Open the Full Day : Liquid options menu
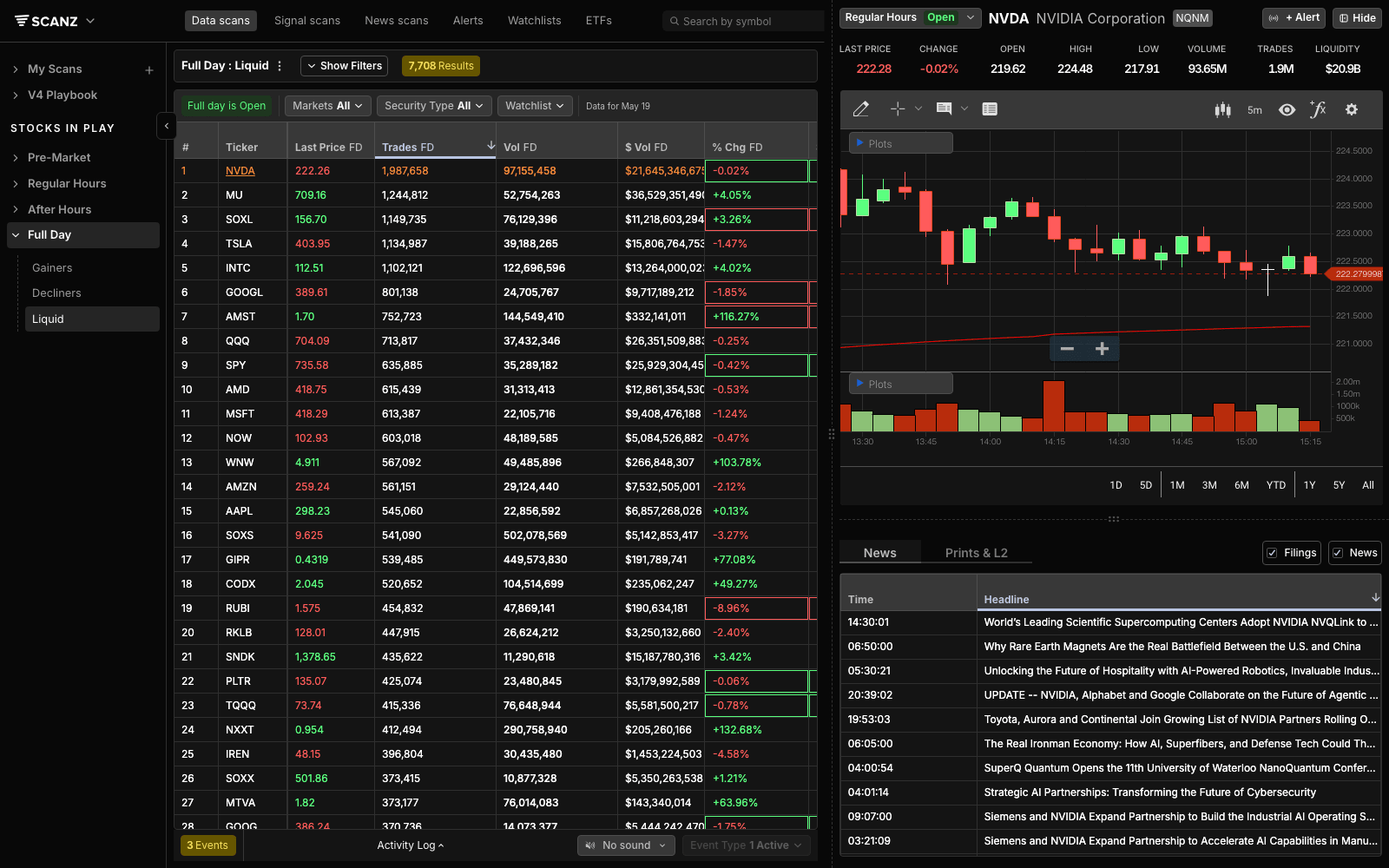 point(280,66)
